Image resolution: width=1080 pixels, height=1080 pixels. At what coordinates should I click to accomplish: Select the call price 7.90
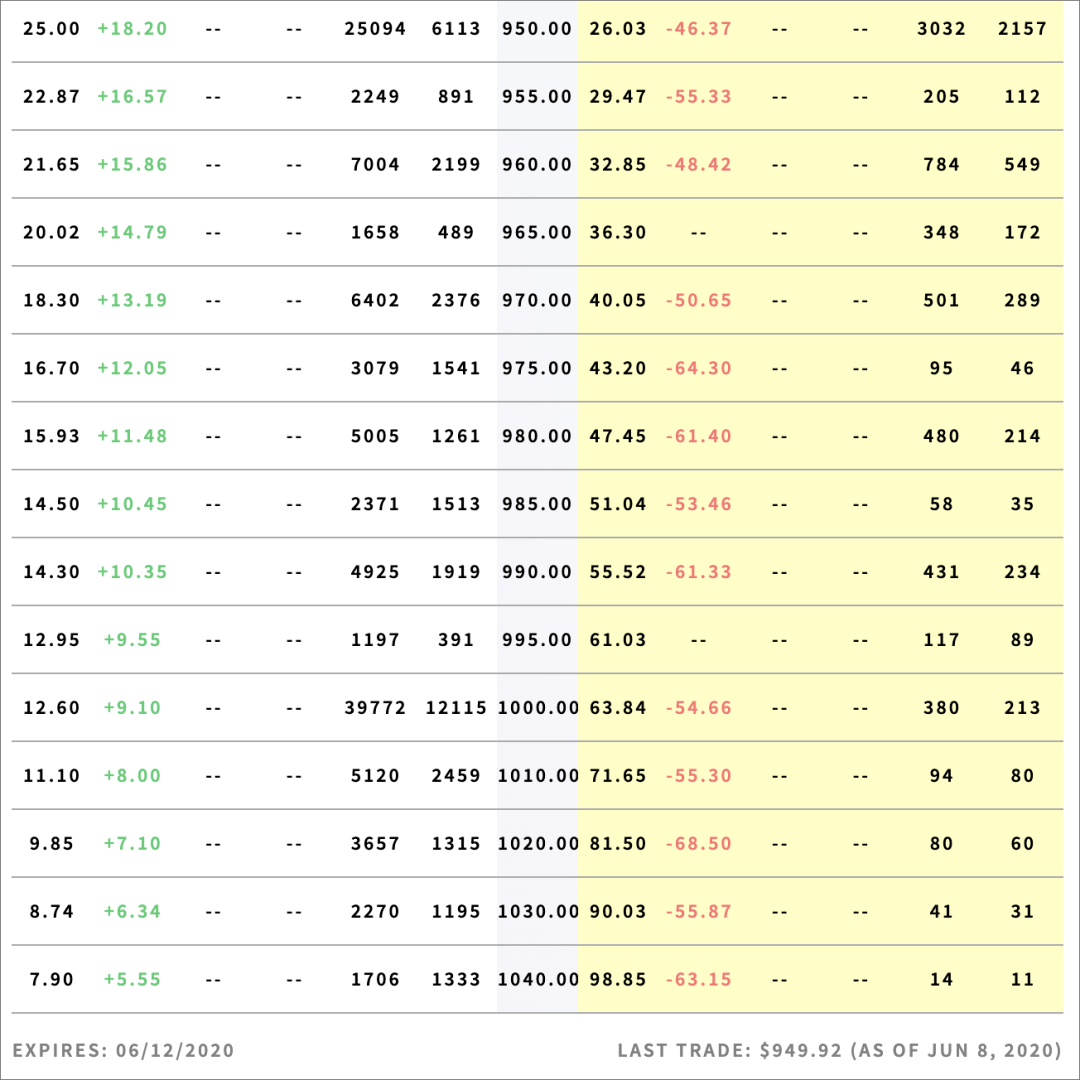point(51,980)
